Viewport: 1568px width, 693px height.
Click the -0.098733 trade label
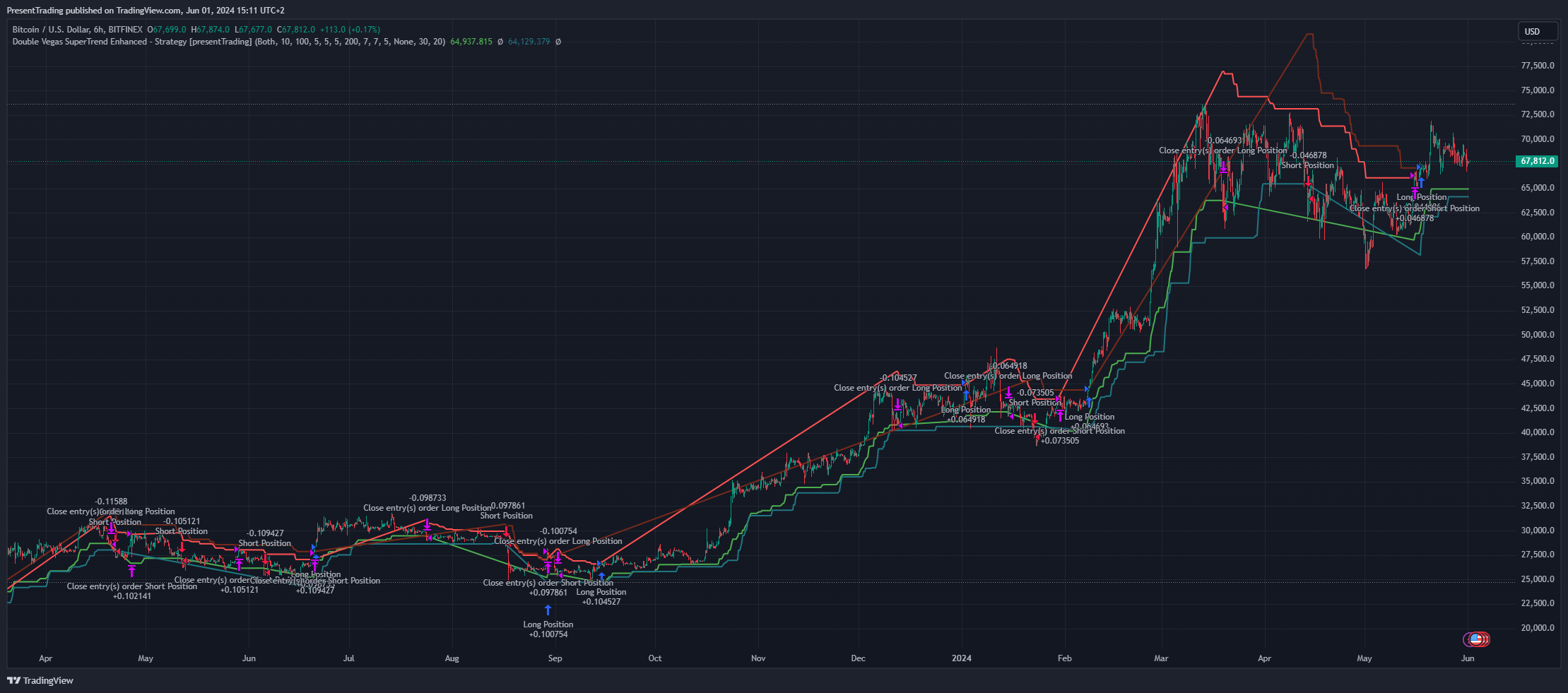pos(428,498)
